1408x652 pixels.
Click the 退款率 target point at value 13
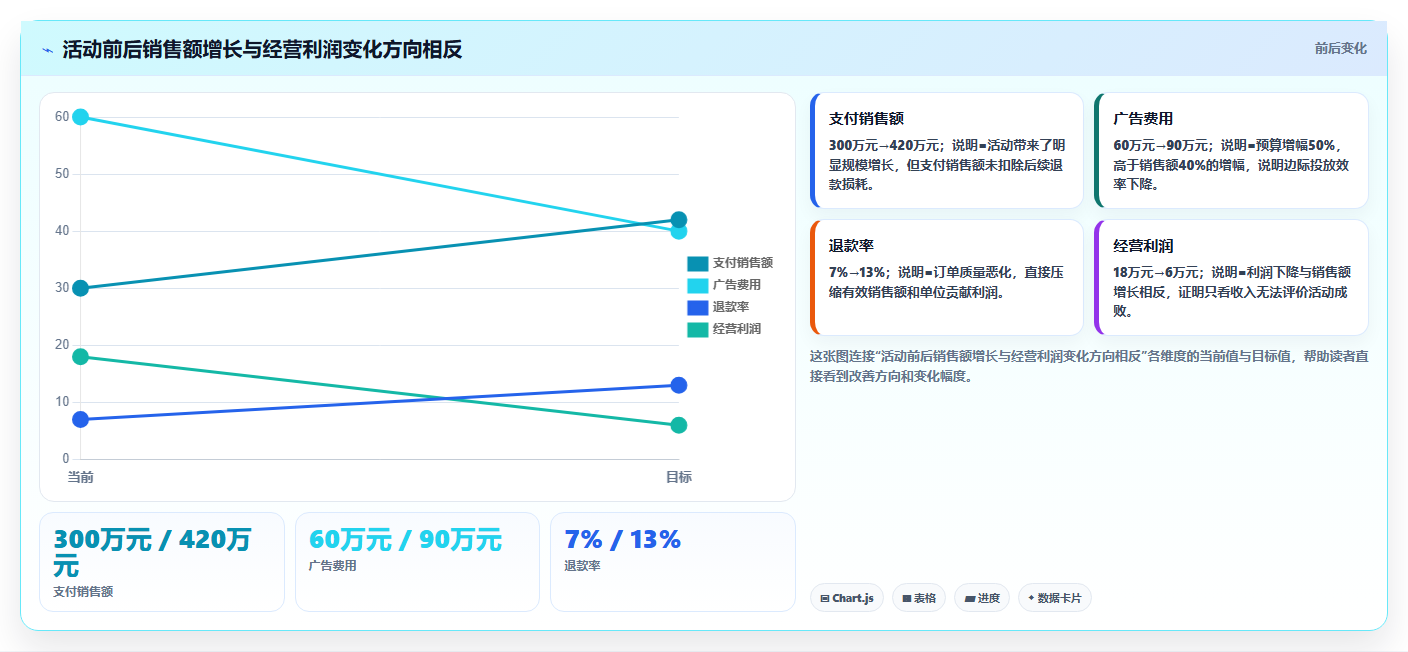679,385
